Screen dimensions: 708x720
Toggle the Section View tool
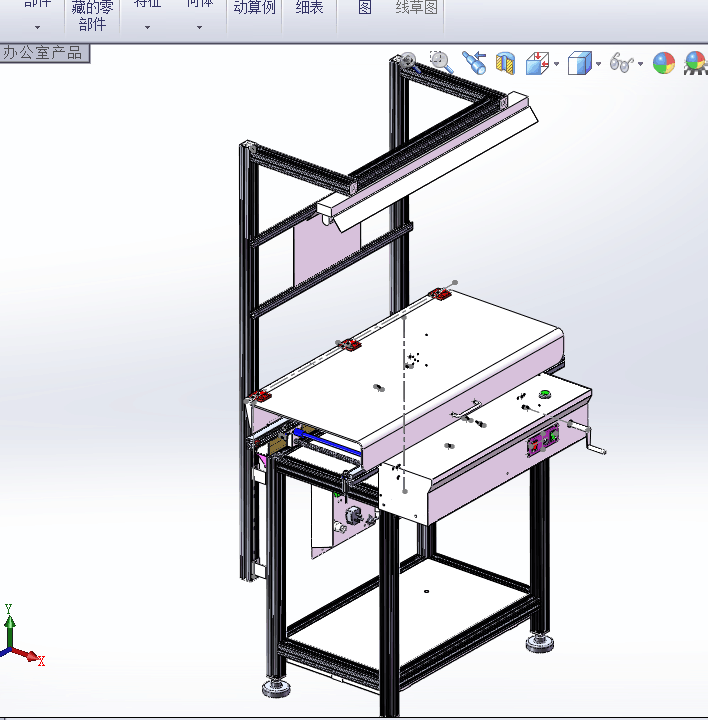[x=506, y=63]
